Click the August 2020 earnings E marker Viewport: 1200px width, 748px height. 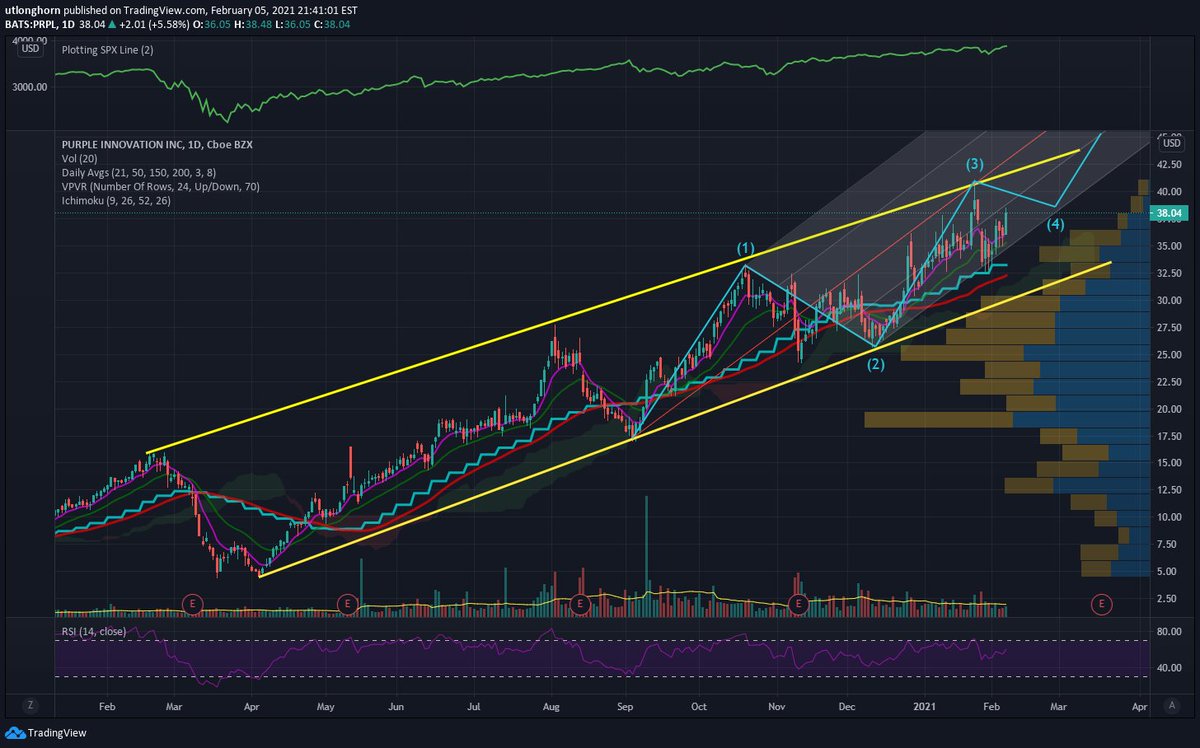pyautogui.click(x=580, y=603)
